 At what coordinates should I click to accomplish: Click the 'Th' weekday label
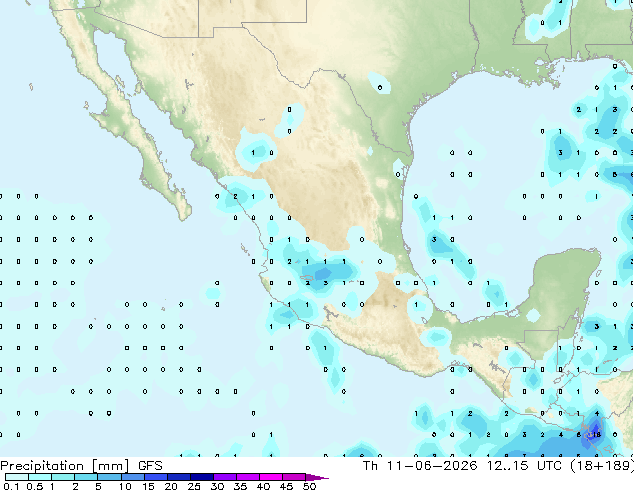pyautogui.click(x=370, y=466)
